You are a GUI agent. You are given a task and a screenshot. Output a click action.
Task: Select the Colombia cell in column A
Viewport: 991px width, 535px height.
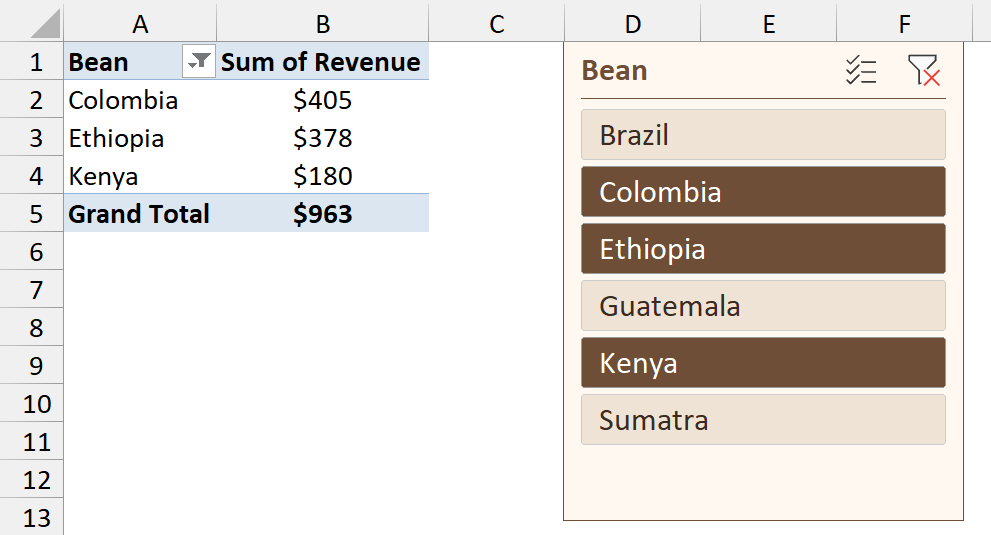[x=140, y=99]
